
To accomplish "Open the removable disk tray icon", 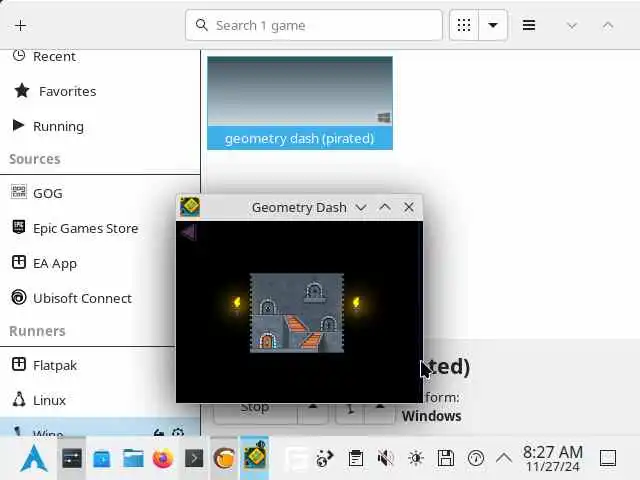I will 446,458.
